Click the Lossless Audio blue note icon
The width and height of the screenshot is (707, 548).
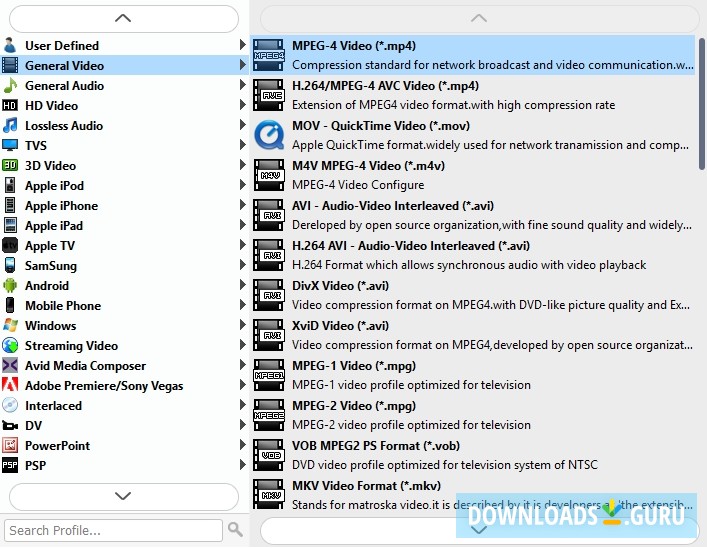click(10, 125)
